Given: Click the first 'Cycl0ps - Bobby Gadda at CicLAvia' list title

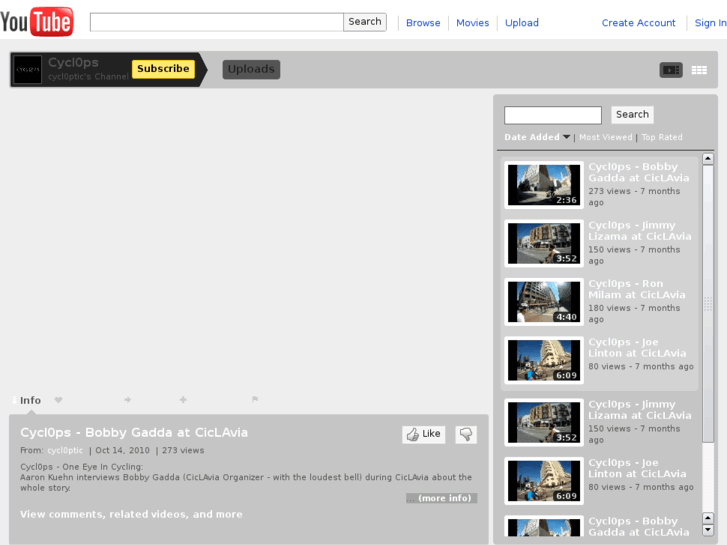Looking at the screenshot, I should (639, 172).
